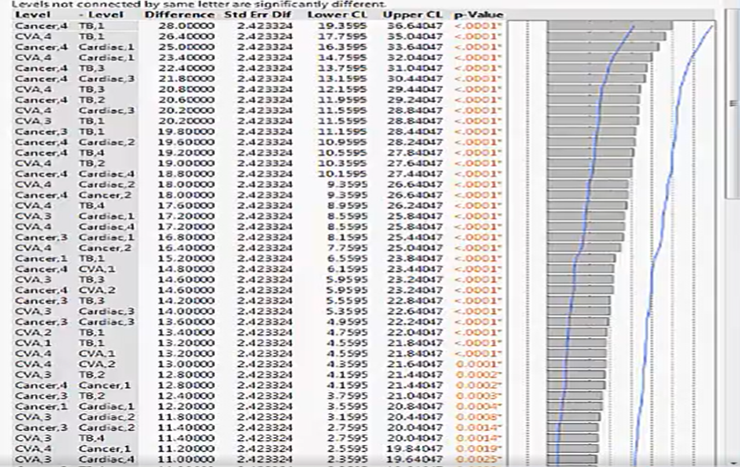
Task: Click the chart bar for the 11.00000 row
Action: pos(572,459)
